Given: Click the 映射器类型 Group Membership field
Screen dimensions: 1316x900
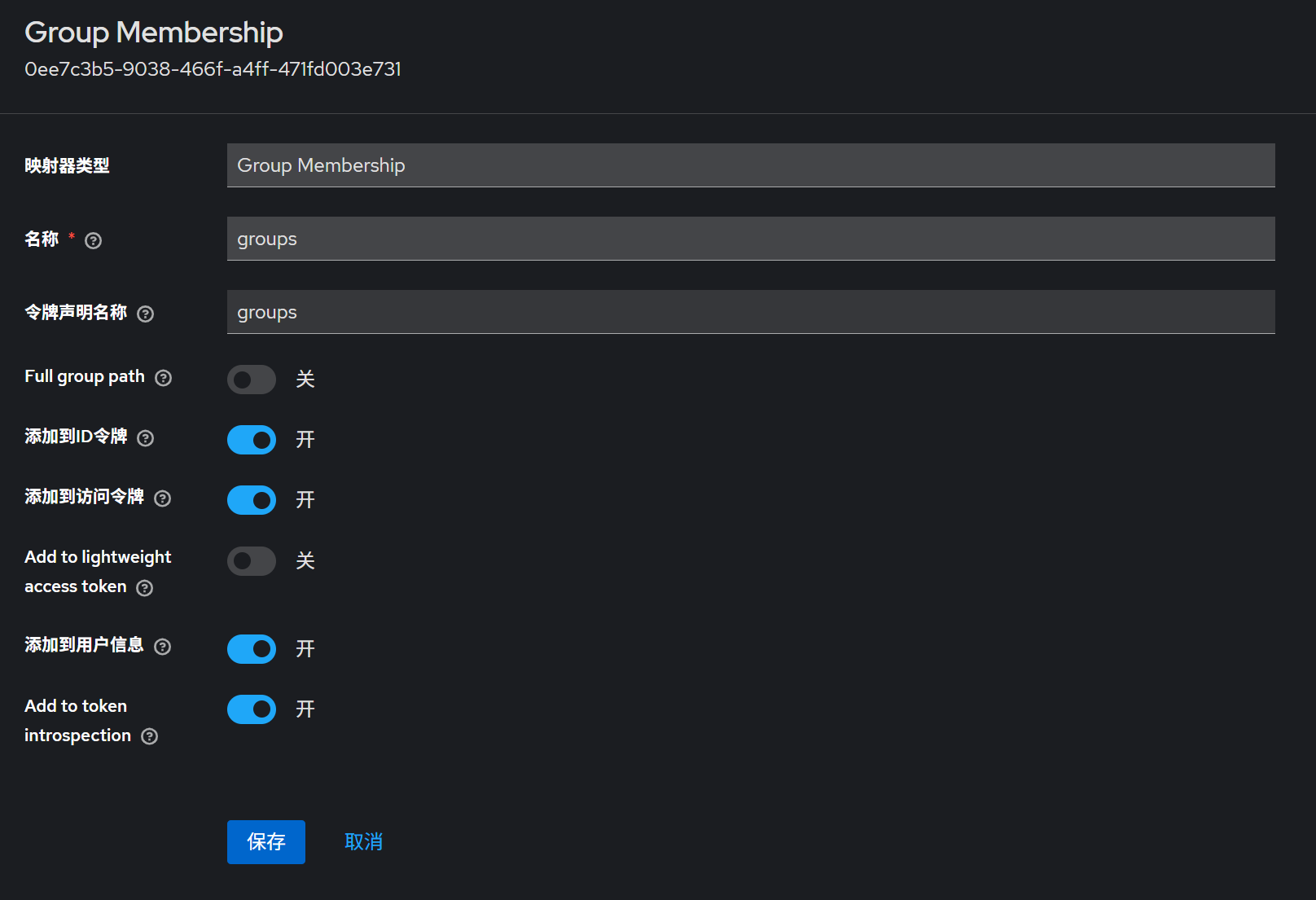Looking at the screenshot, I should (750, 165).
